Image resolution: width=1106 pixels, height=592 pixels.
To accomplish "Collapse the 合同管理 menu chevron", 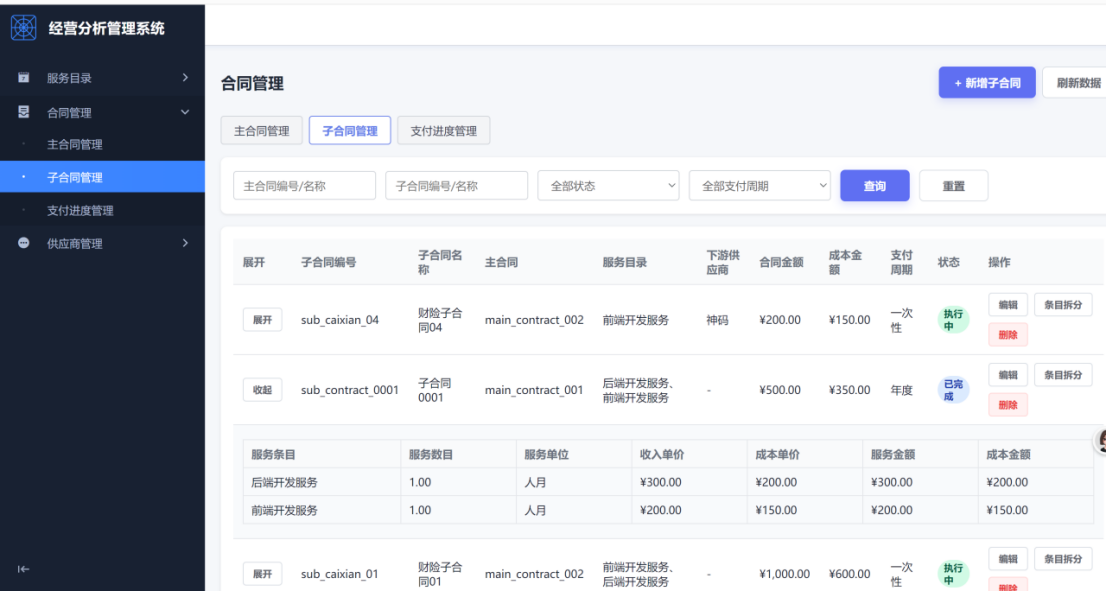I will pos(185,112).
